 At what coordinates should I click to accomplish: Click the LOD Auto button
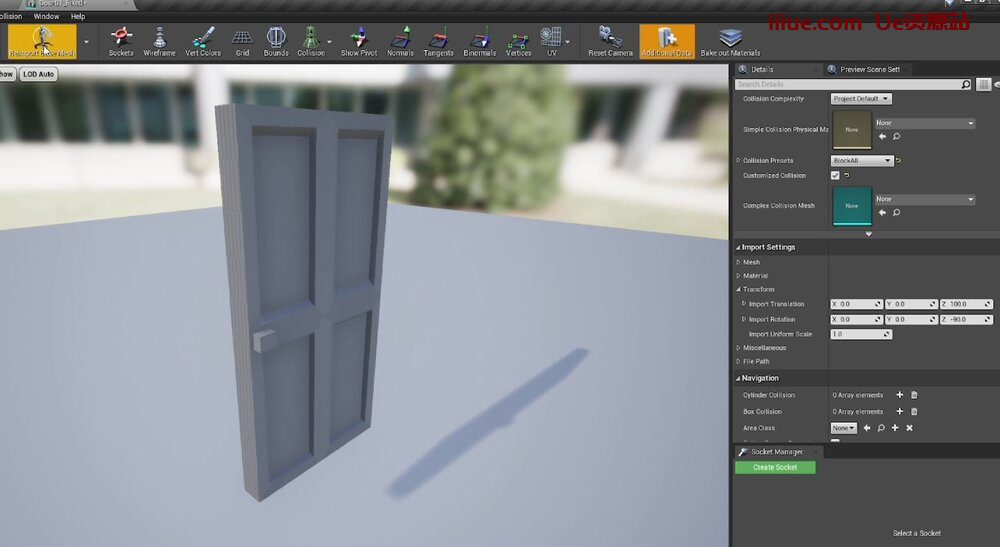pyautogui.click(x=39, y=74)
